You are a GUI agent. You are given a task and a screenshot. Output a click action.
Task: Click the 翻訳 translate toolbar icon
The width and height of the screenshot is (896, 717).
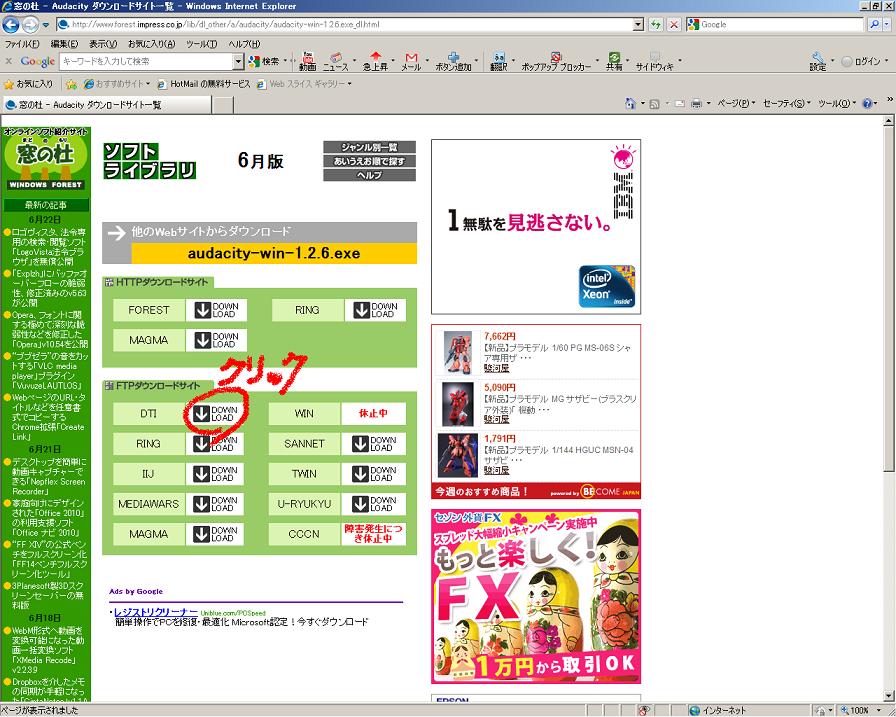(x=499, y=61)
